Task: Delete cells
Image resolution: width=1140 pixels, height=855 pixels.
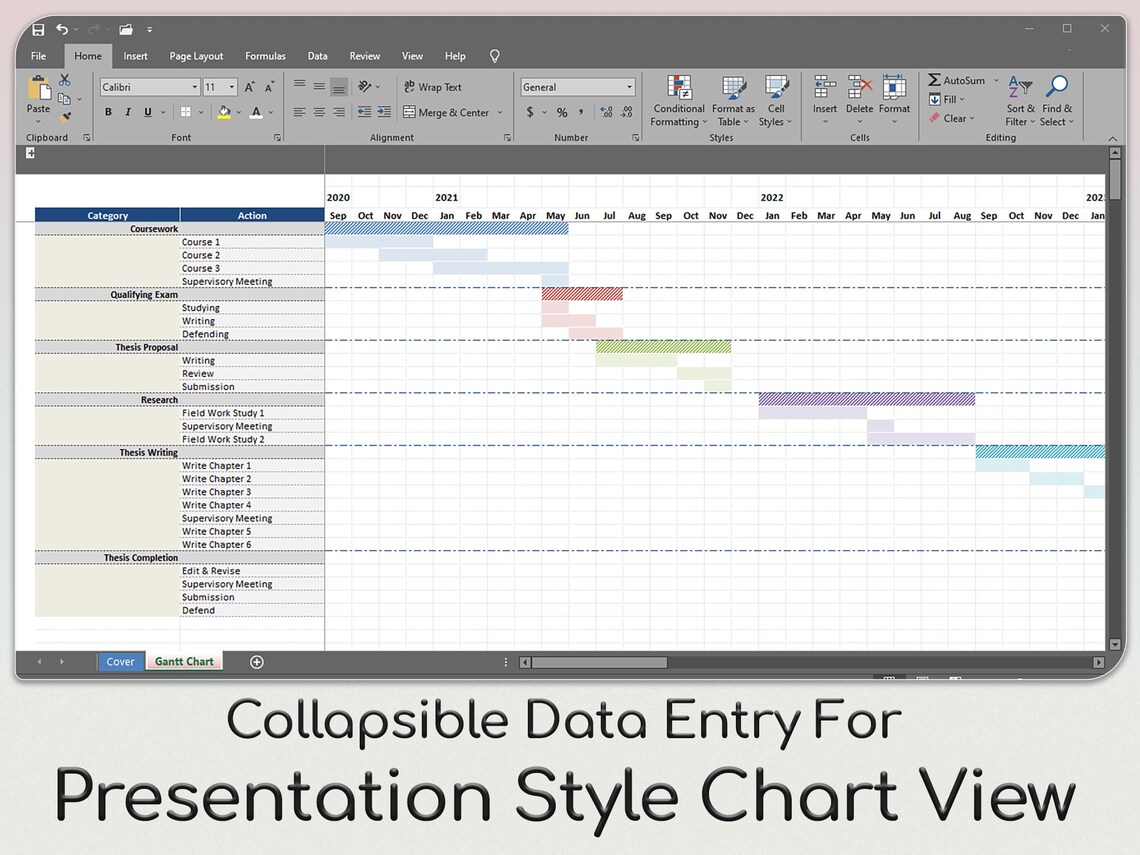Action: (859, 99)
